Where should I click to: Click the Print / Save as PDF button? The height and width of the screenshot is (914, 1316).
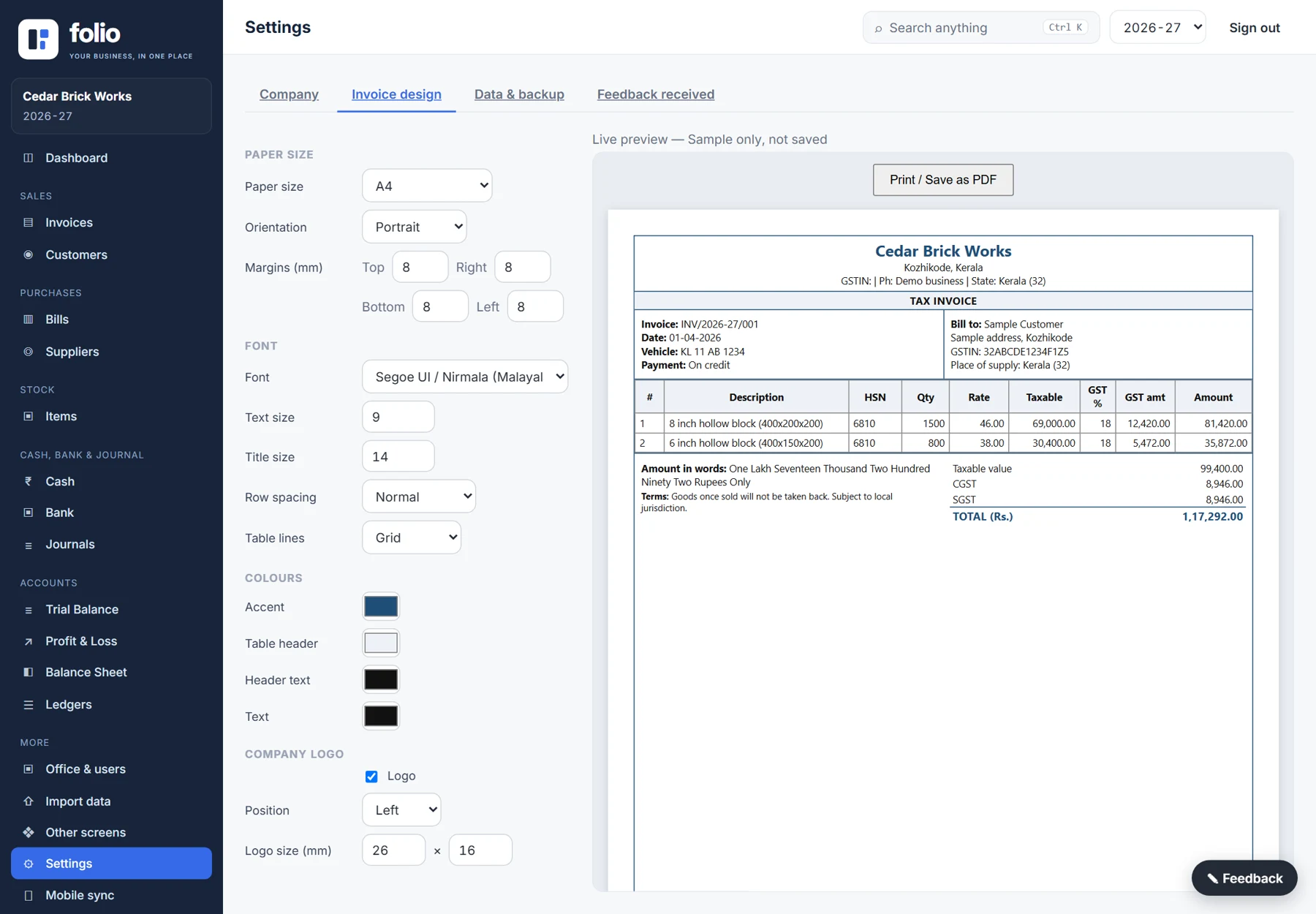click(943, 180)
